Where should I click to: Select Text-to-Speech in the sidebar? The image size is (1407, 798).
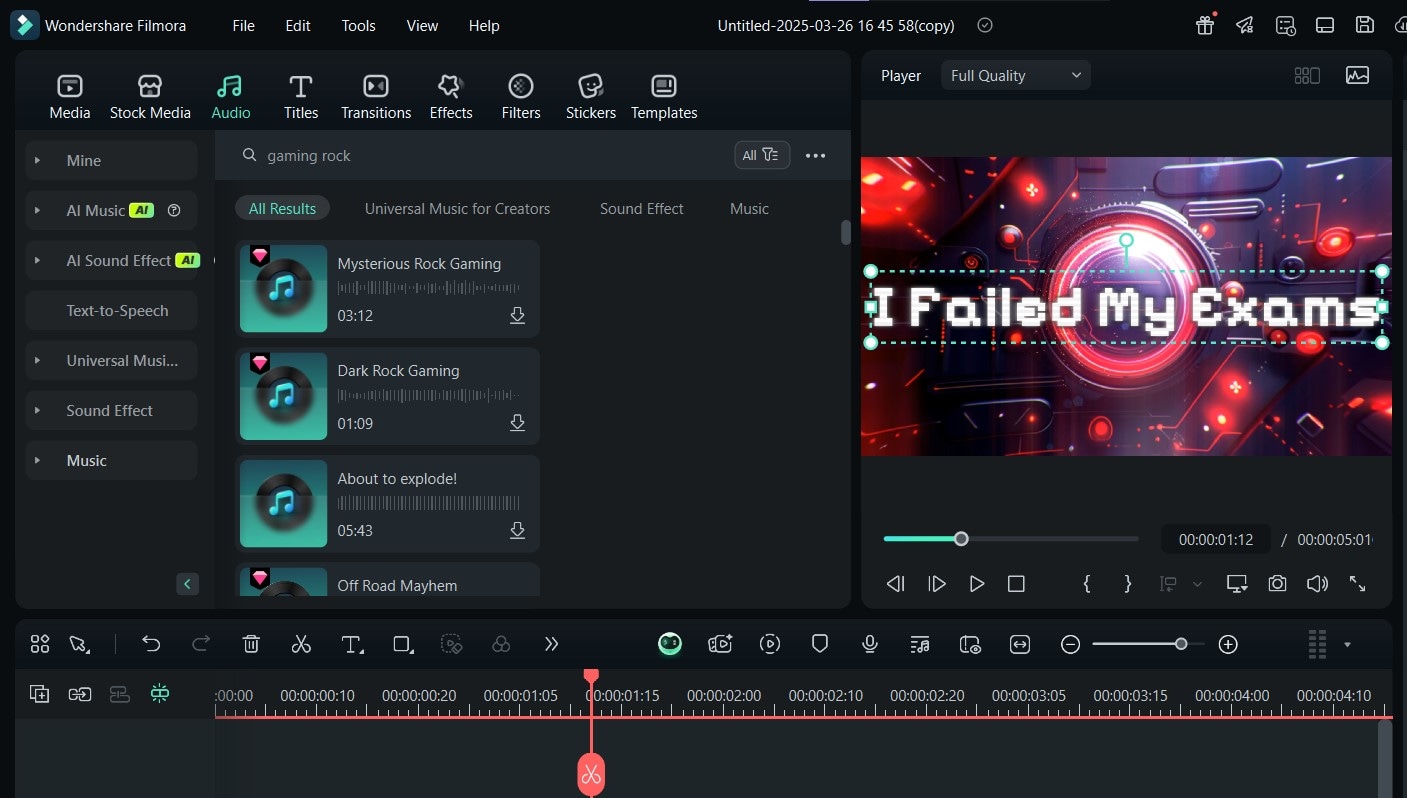111,310
